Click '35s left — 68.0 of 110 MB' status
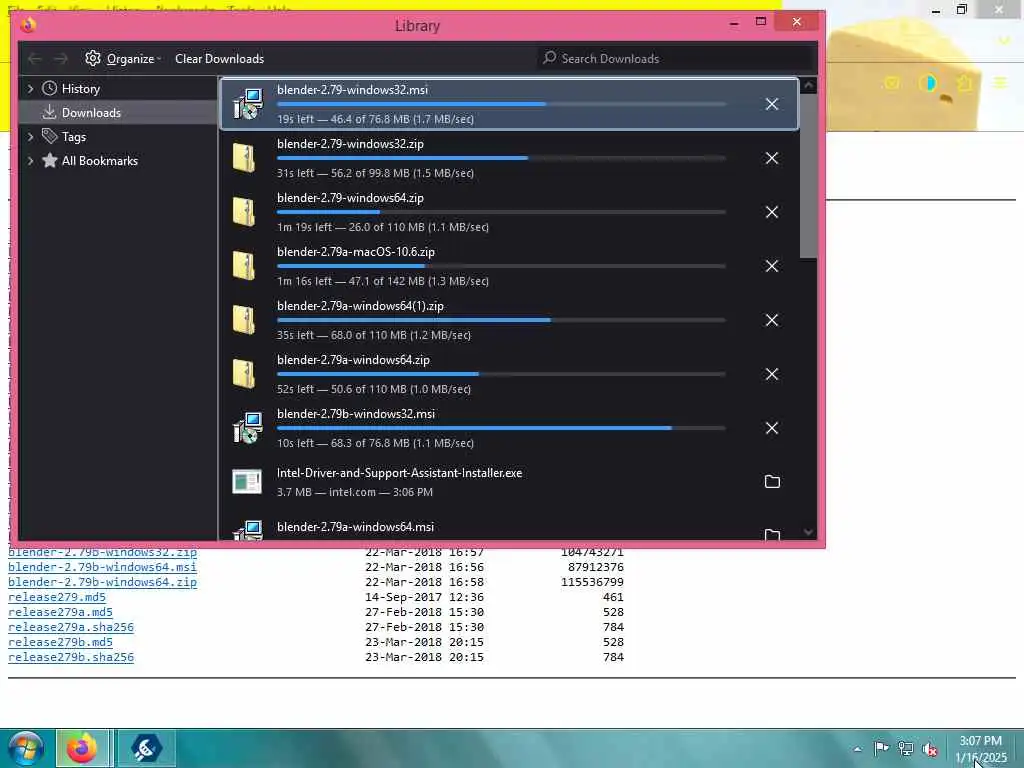 [374, 335]
